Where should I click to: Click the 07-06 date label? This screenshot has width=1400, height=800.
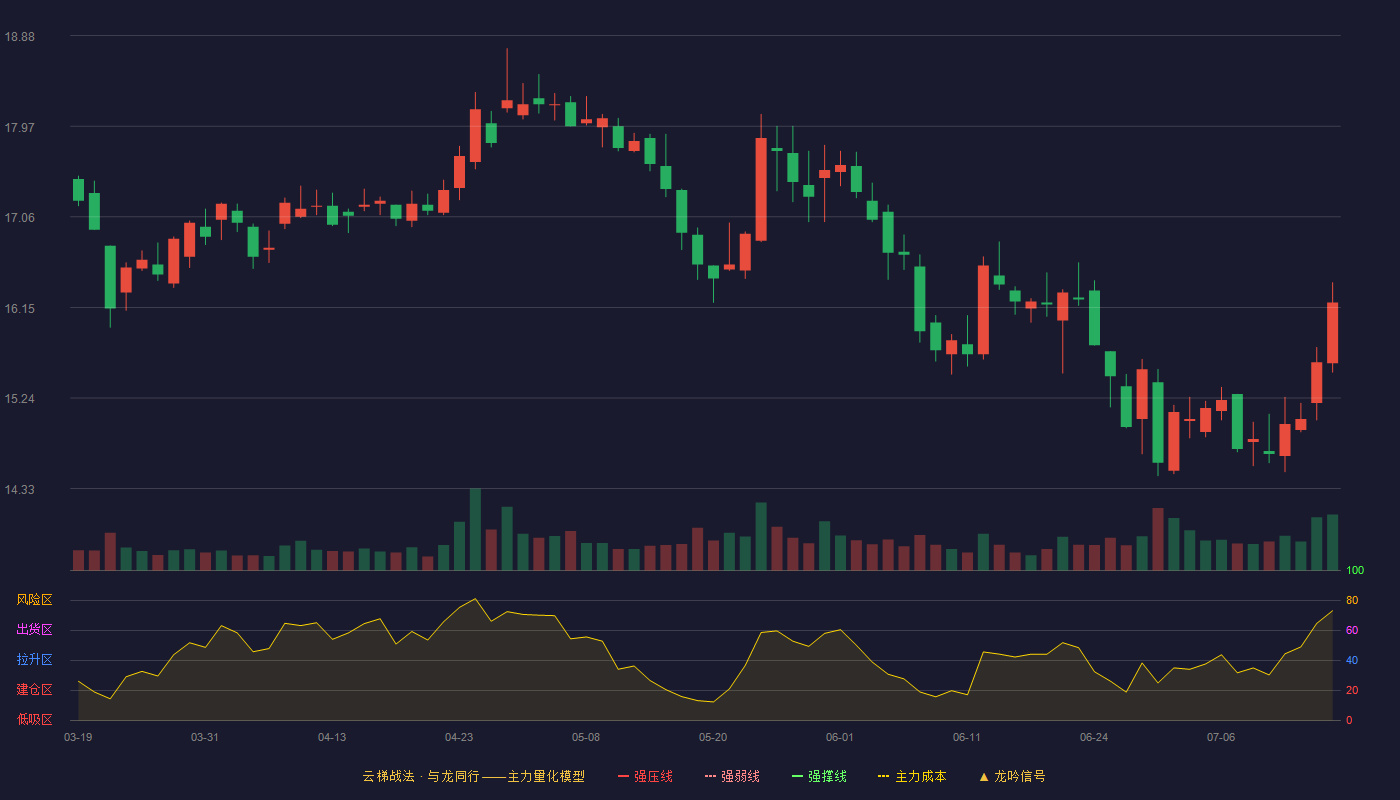tap(1221, 737)
